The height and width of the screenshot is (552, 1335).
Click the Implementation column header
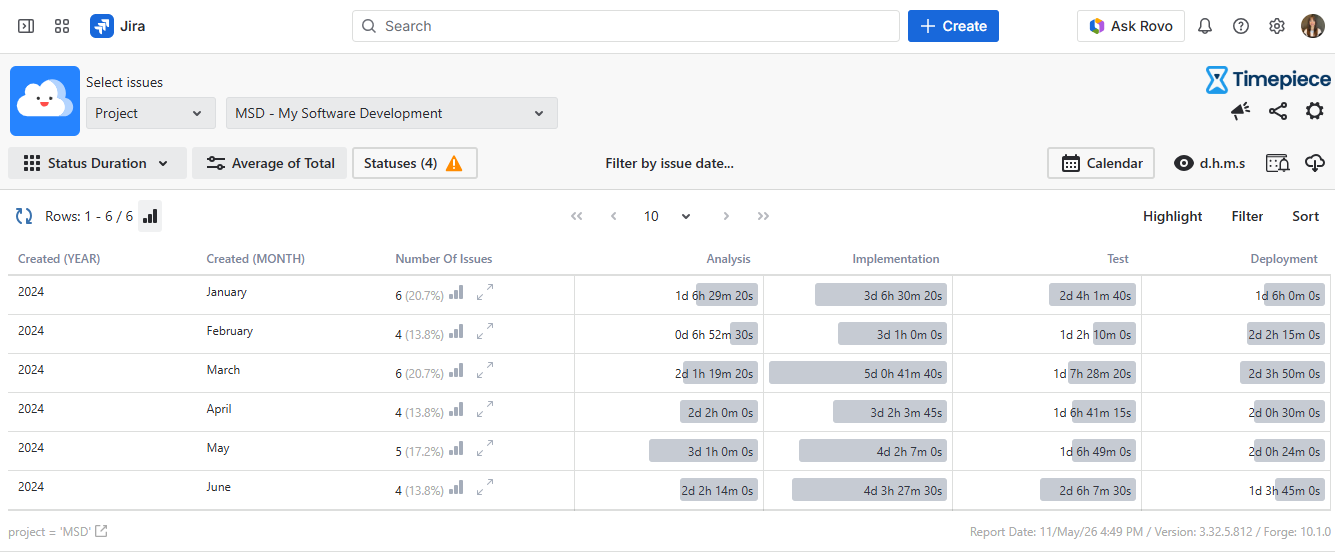(896, 259)
